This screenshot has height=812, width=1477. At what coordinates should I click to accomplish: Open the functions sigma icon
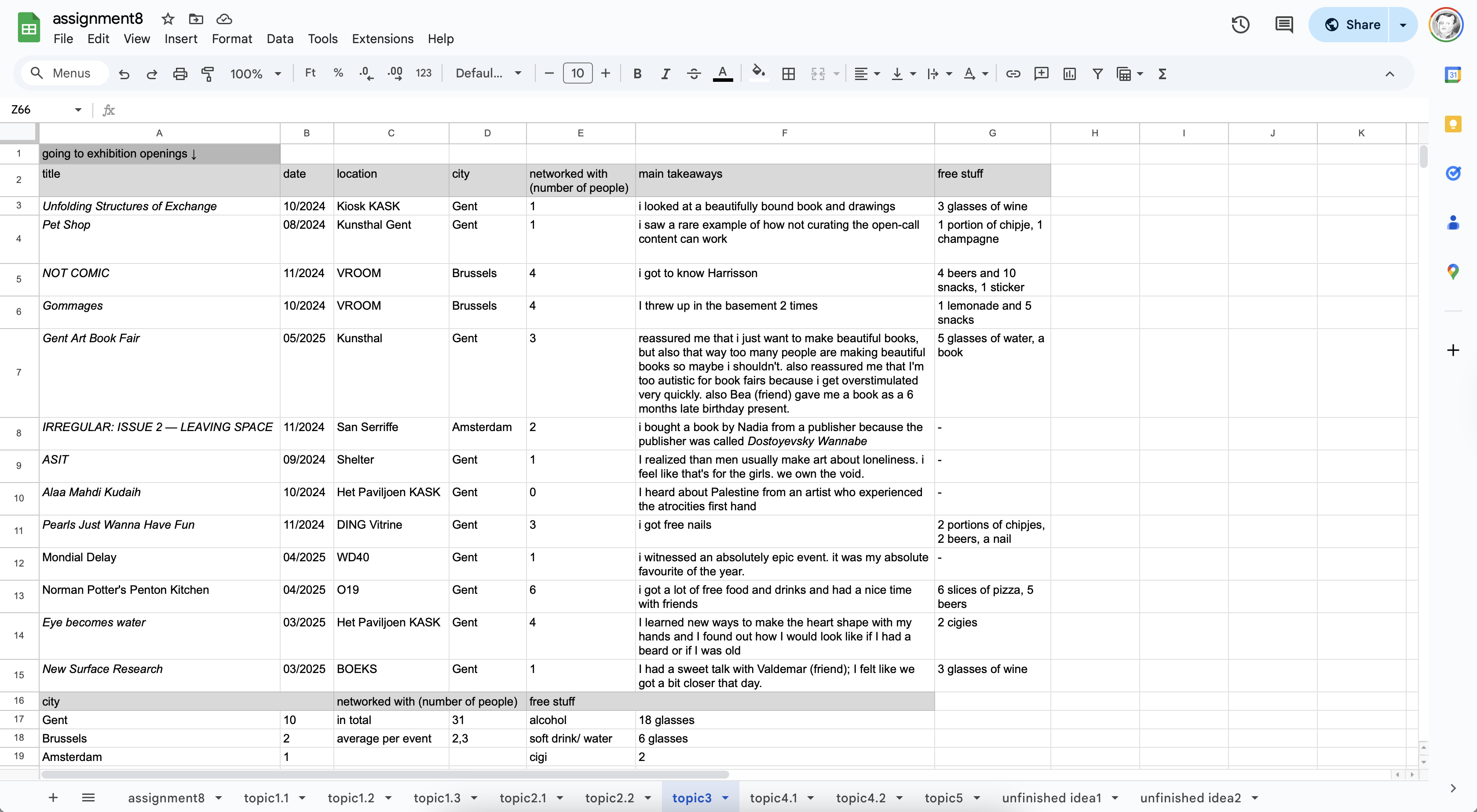click(x=1162, y=73)
